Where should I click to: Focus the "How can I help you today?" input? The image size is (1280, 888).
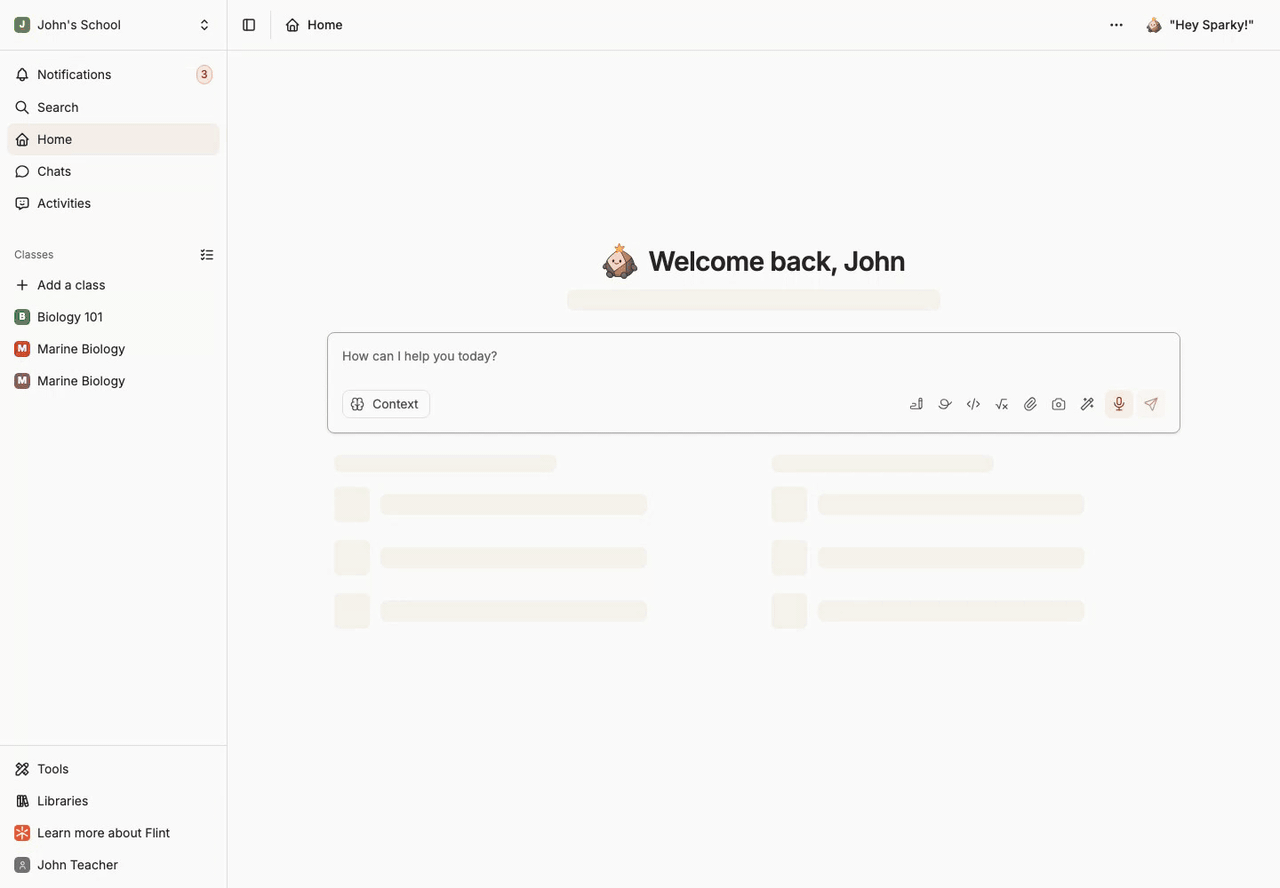(753, 356)
